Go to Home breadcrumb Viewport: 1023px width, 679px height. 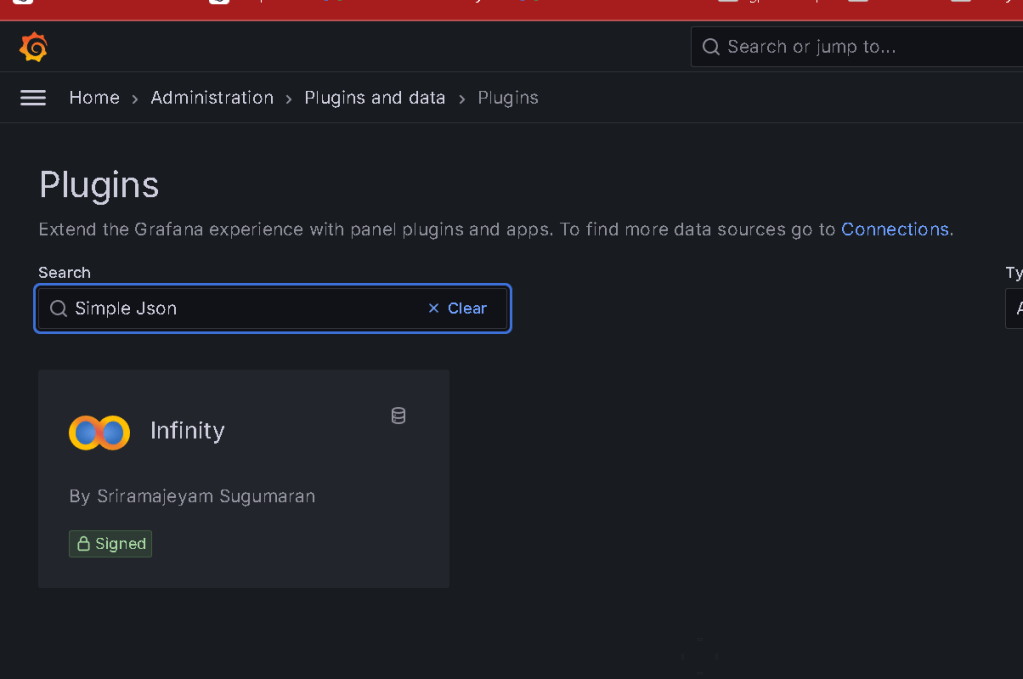tap(95, 98)
